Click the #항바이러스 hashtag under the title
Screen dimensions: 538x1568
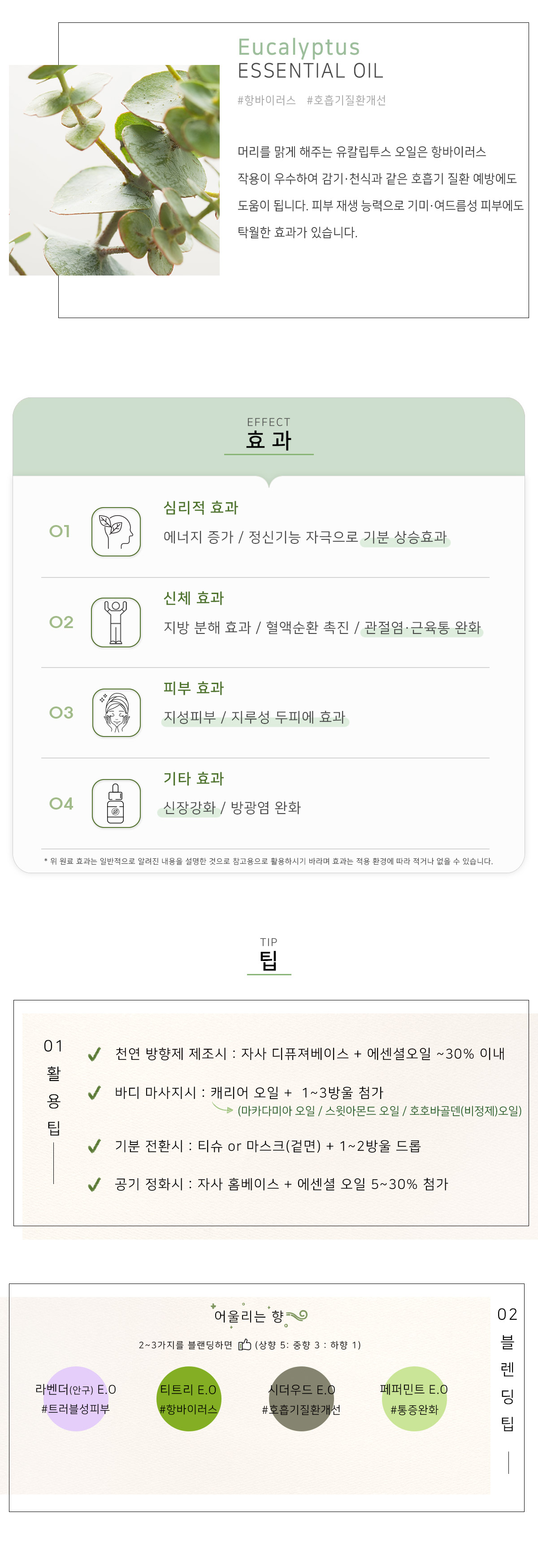[266, 100]
